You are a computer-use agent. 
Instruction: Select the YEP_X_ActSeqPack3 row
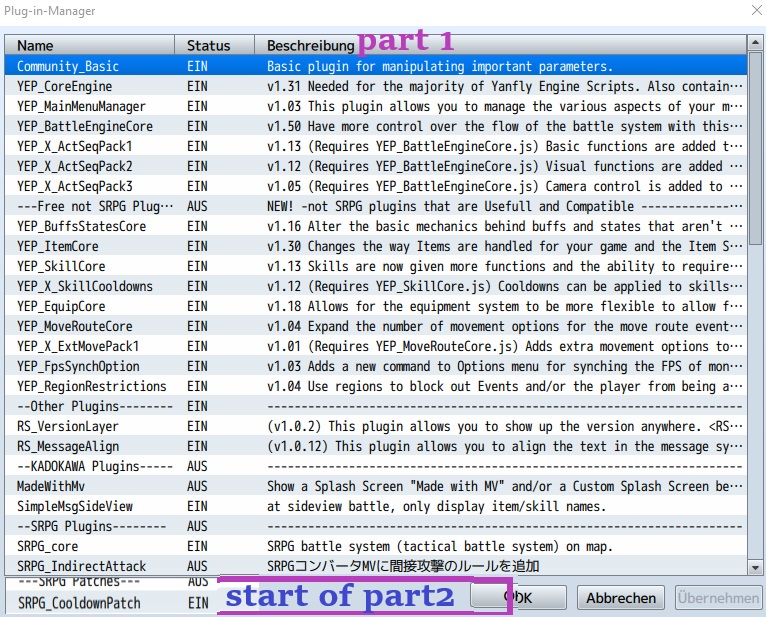point(376,186)
